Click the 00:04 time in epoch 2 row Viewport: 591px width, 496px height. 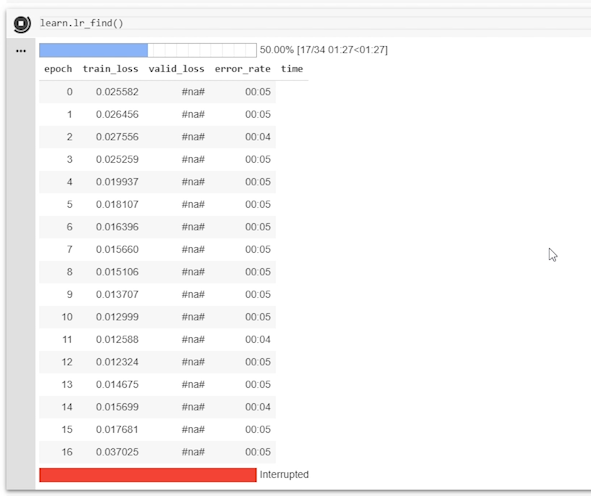pyautogui.click(x=258, y=137)
